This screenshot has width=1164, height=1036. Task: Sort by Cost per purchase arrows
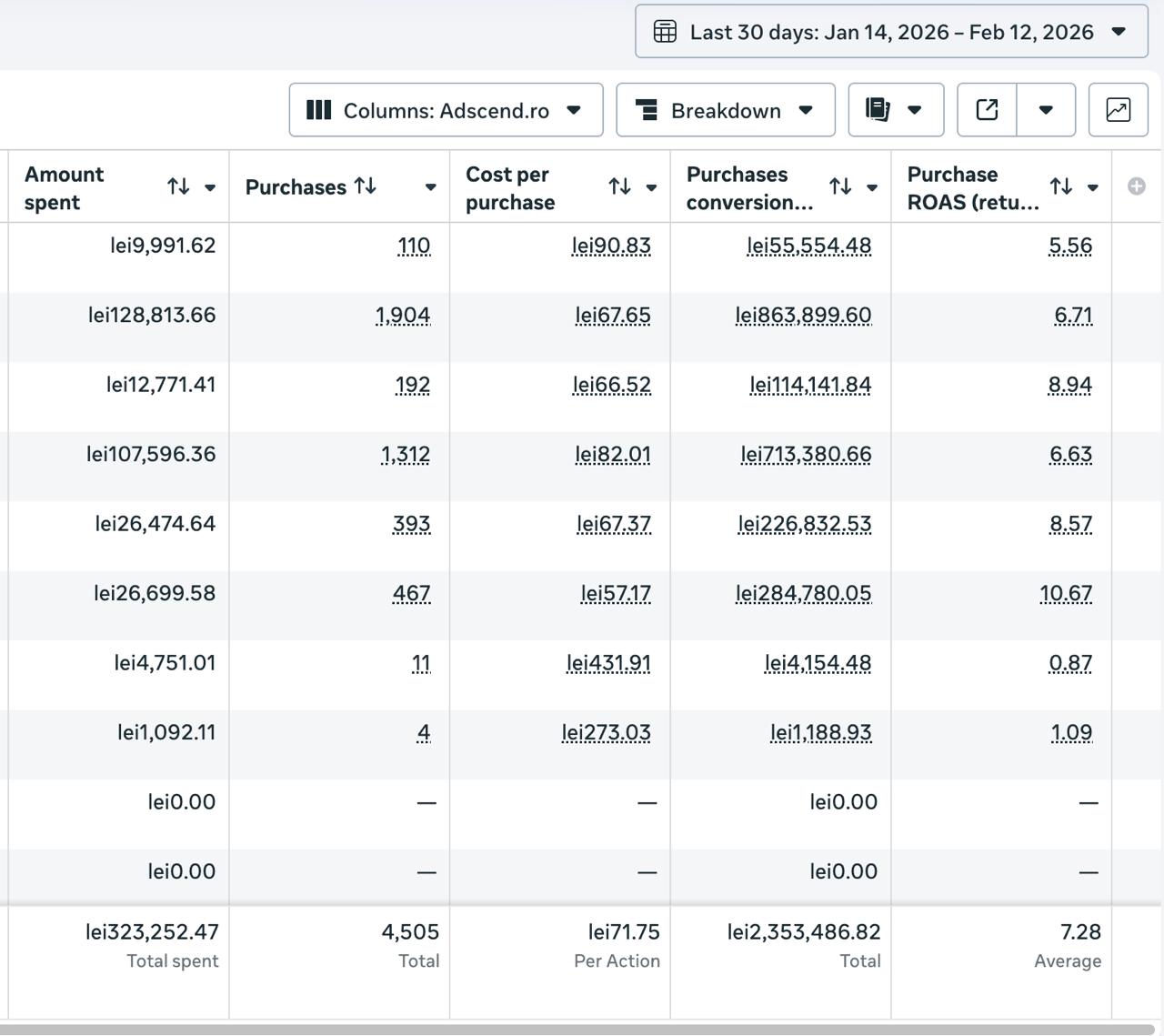pos(619,186)
